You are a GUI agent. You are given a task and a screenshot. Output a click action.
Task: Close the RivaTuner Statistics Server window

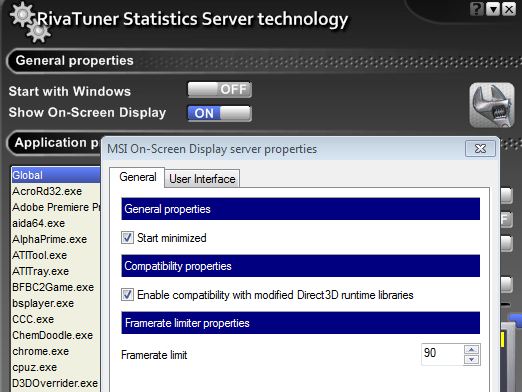pos(509,9)
